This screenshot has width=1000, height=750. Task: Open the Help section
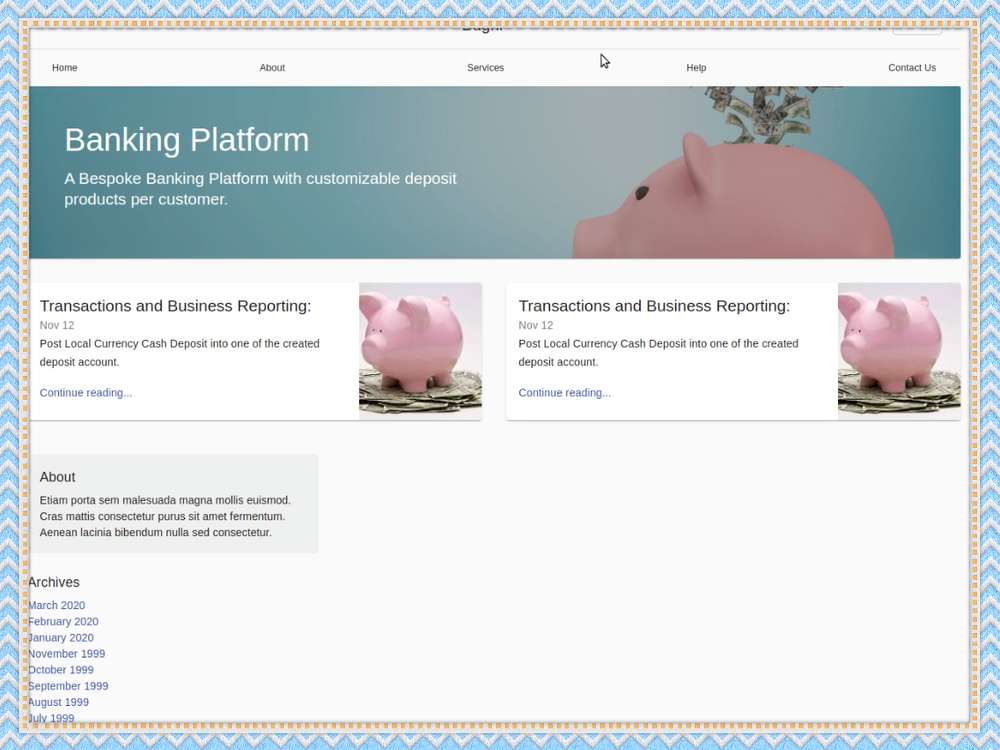coord(696,67)
